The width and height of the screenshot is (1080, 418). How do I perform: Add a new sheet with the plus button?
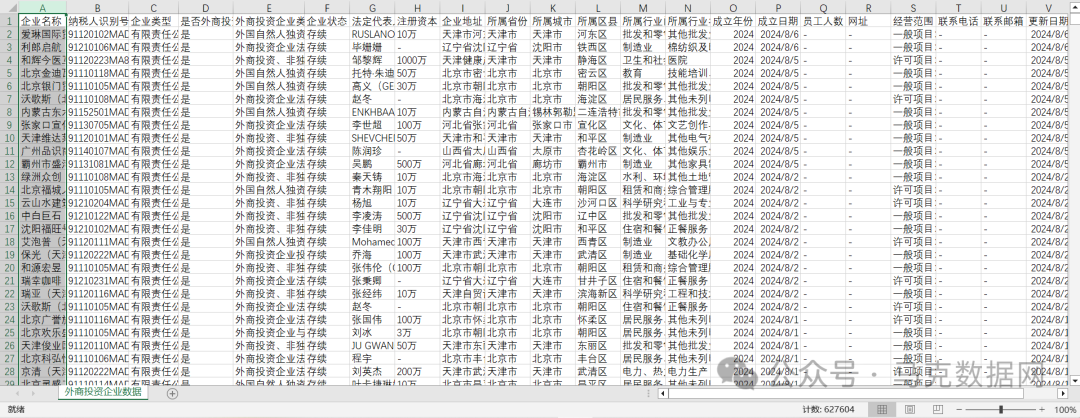click(x=172, y=393)
